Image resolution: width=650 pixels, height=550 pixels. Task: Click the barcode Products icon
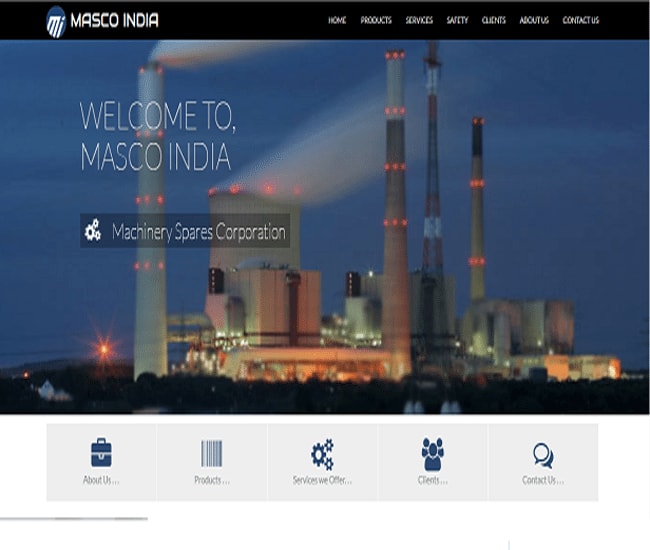click(x=211, y=453)
